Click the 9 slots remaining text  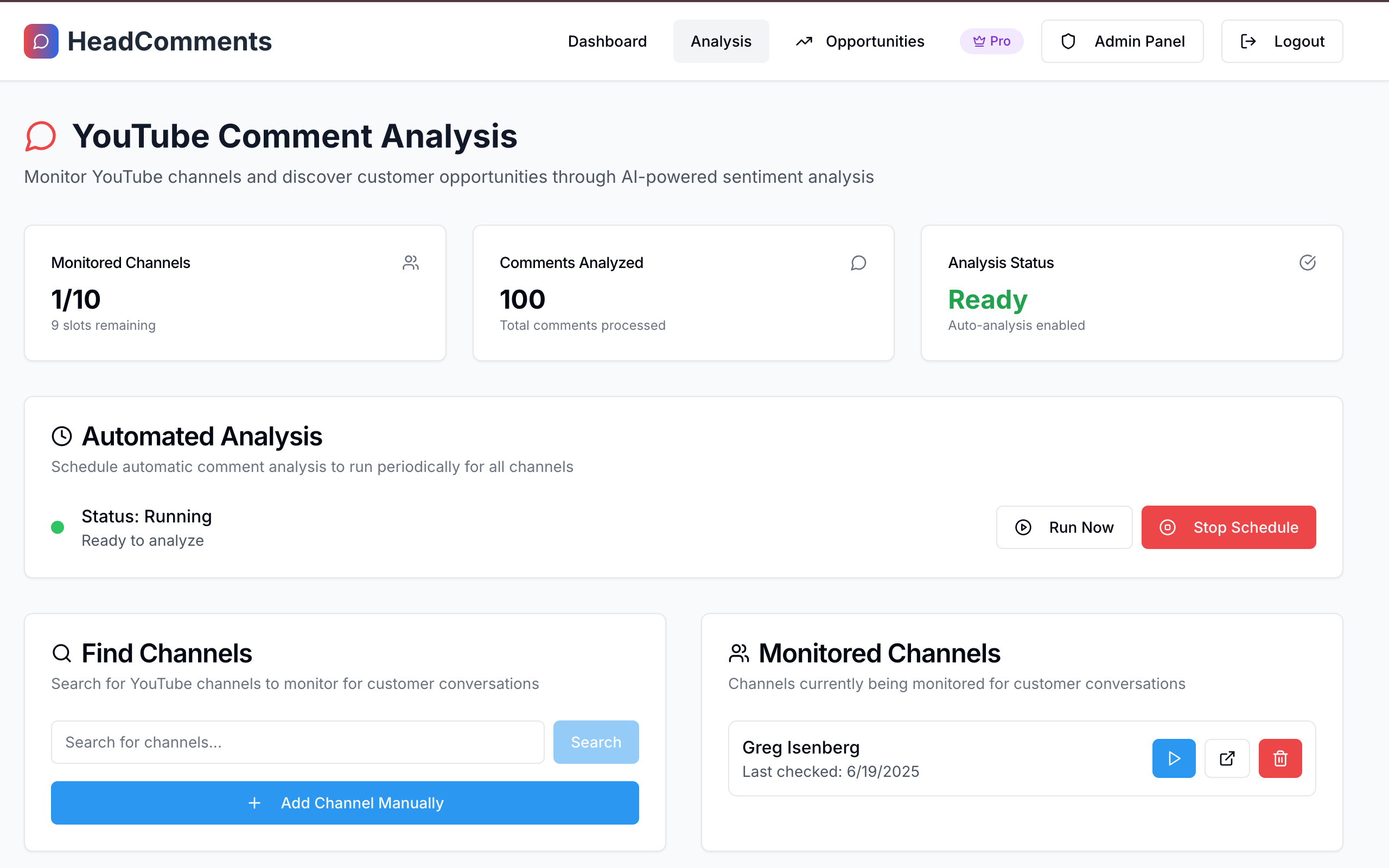[103, 325]
